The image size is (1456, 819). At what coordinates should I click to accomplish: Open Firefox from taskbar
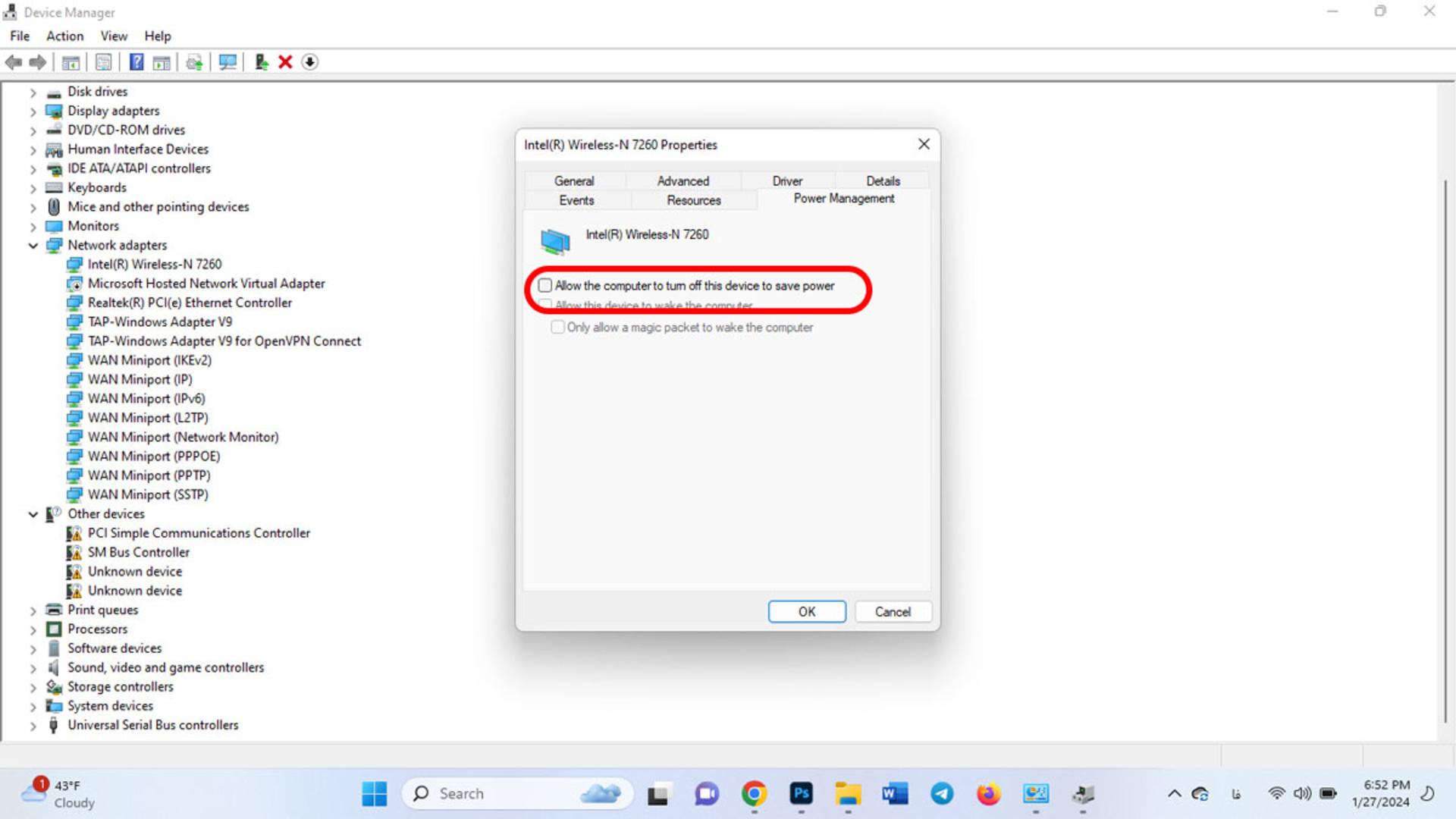point(988,794)
